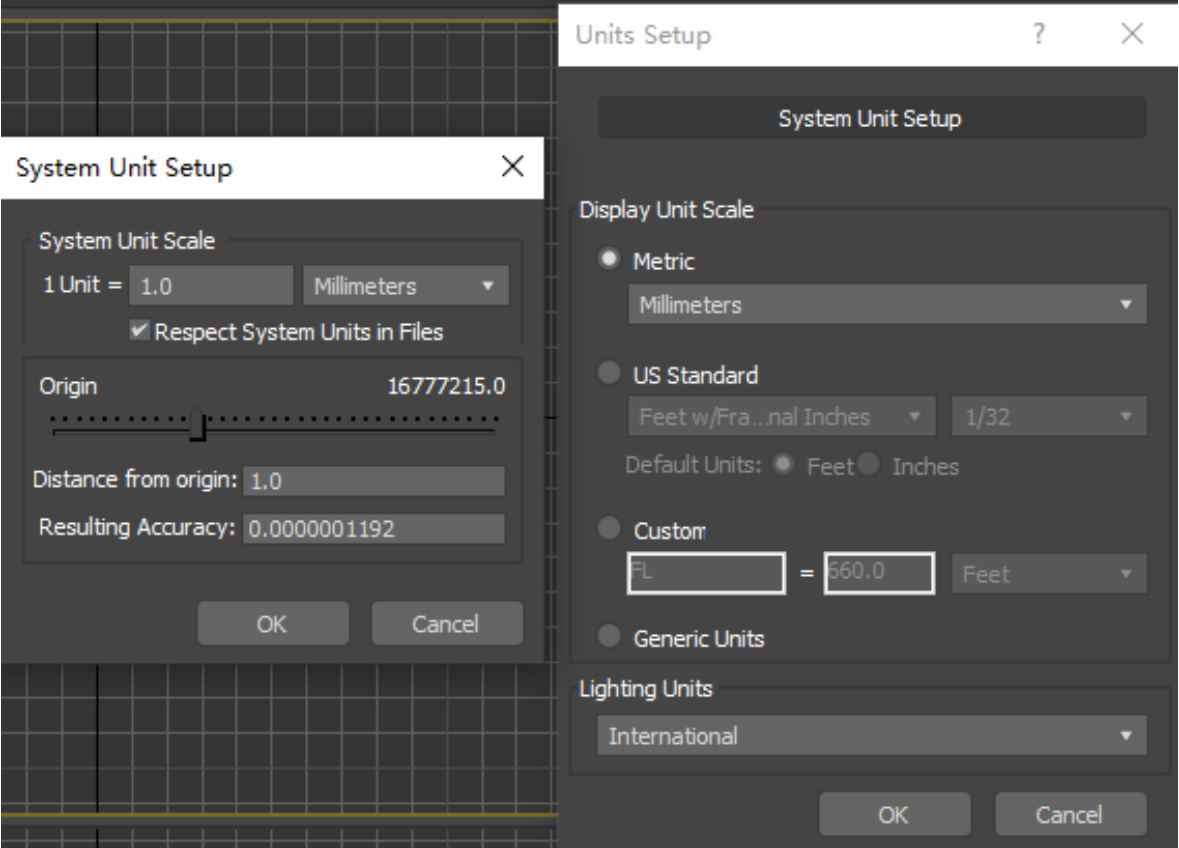Viewport: 1179px width, 848px height.
Task: Confirm Units Setup with OK button
Action: (894, 815)
